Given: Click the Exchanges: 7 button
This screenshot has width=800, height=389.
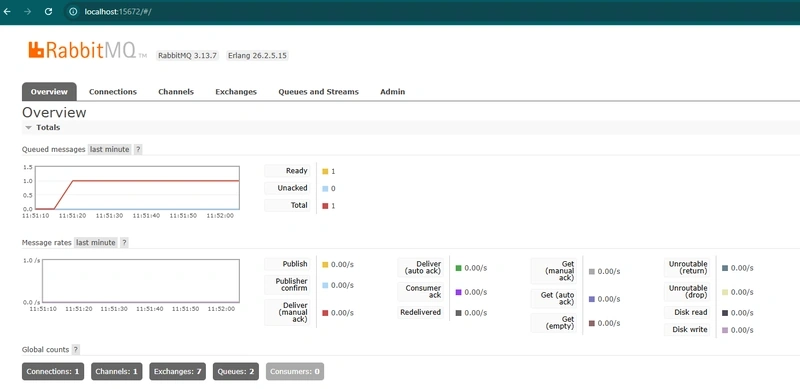Looking at the screenshot, I should click(178, 372).
